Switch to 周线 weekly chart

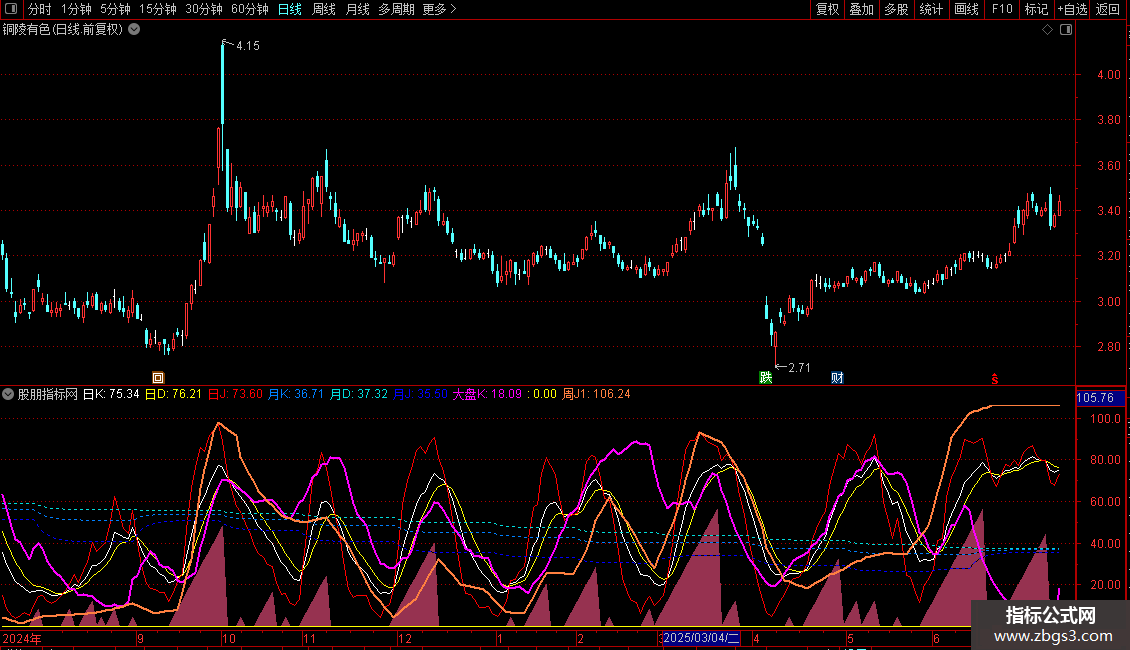(324, 9)
